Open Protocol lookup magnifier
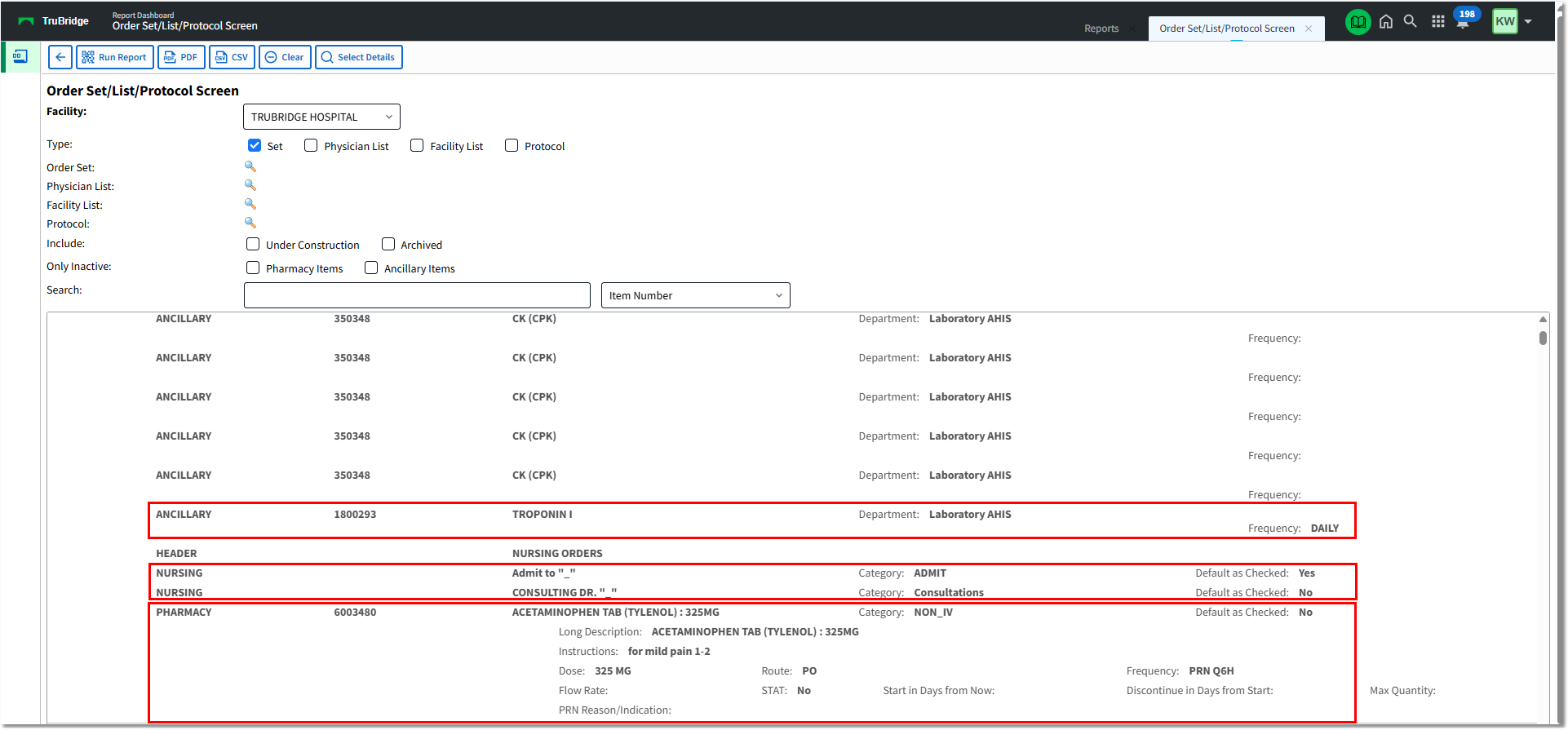 coord(250,223)
